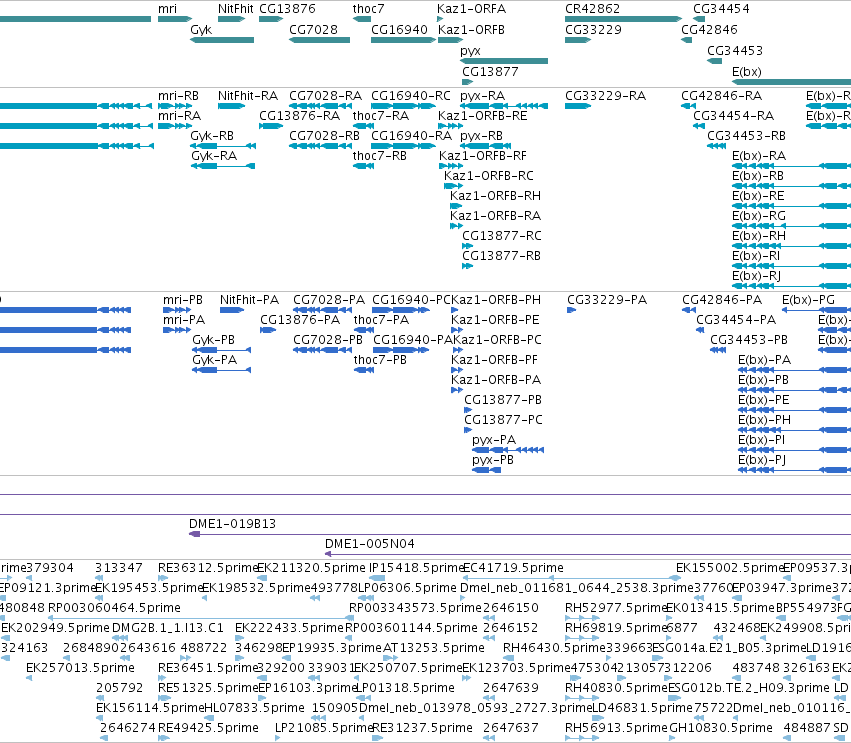Screen dimensions: 851x743
Task: Click transcript CG13876-RA
Action: 299,116
